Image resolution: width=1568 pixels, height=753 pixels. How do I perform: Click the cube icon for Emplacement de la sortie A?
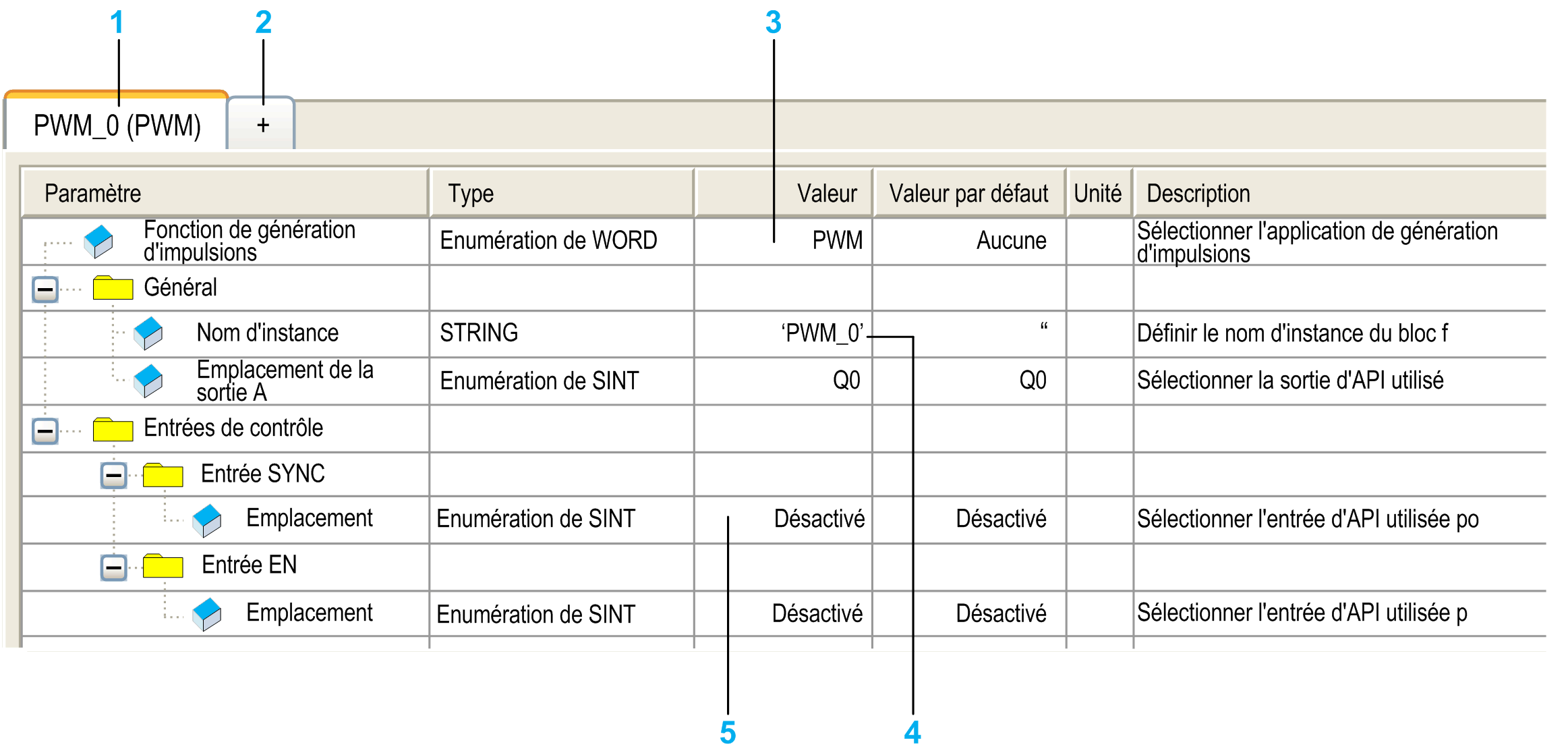tap(148, 381)
